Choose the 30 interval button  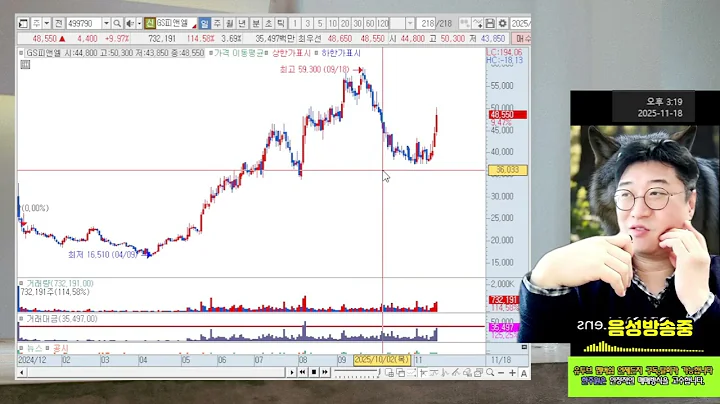[x=357, y=23]
